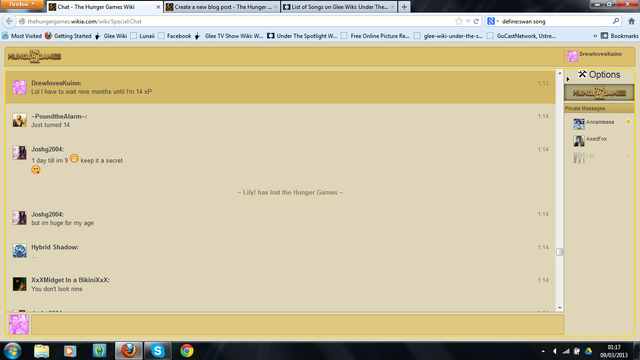
Task: Open the search engine selector dropdown
Action: coord(493,21)
